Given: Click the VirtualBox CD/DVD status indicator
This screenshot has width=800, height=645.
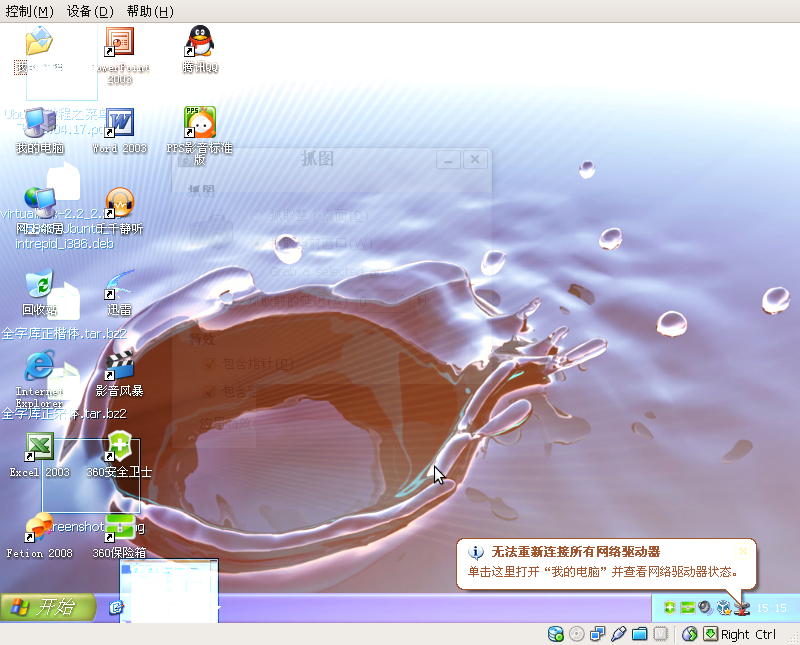Looking at the screenshot, I should click(x=577, y=634).
